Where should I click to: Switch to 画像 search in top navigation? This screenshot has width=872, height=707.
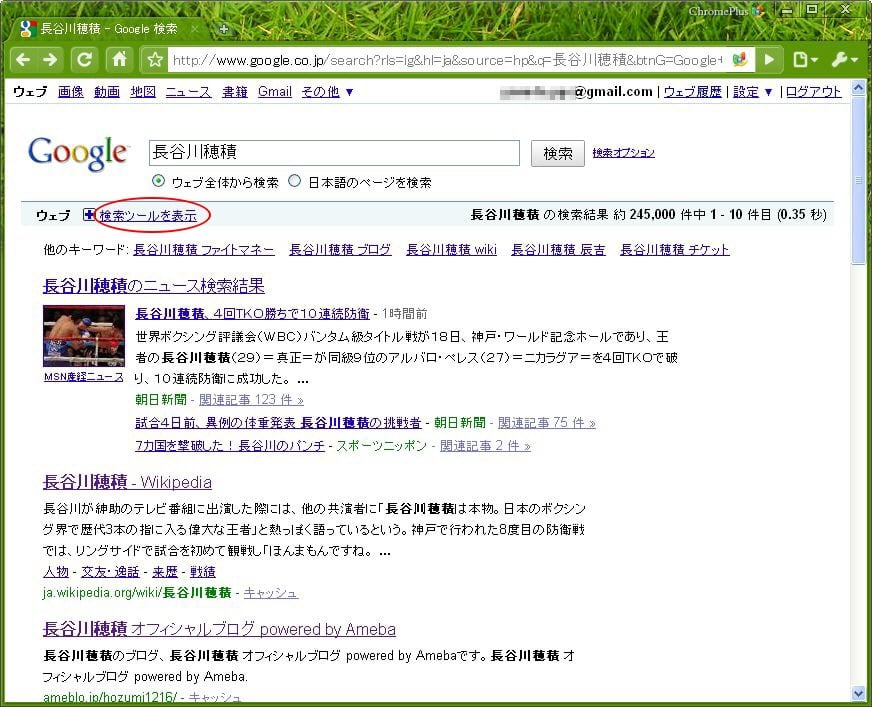(70, 92)
